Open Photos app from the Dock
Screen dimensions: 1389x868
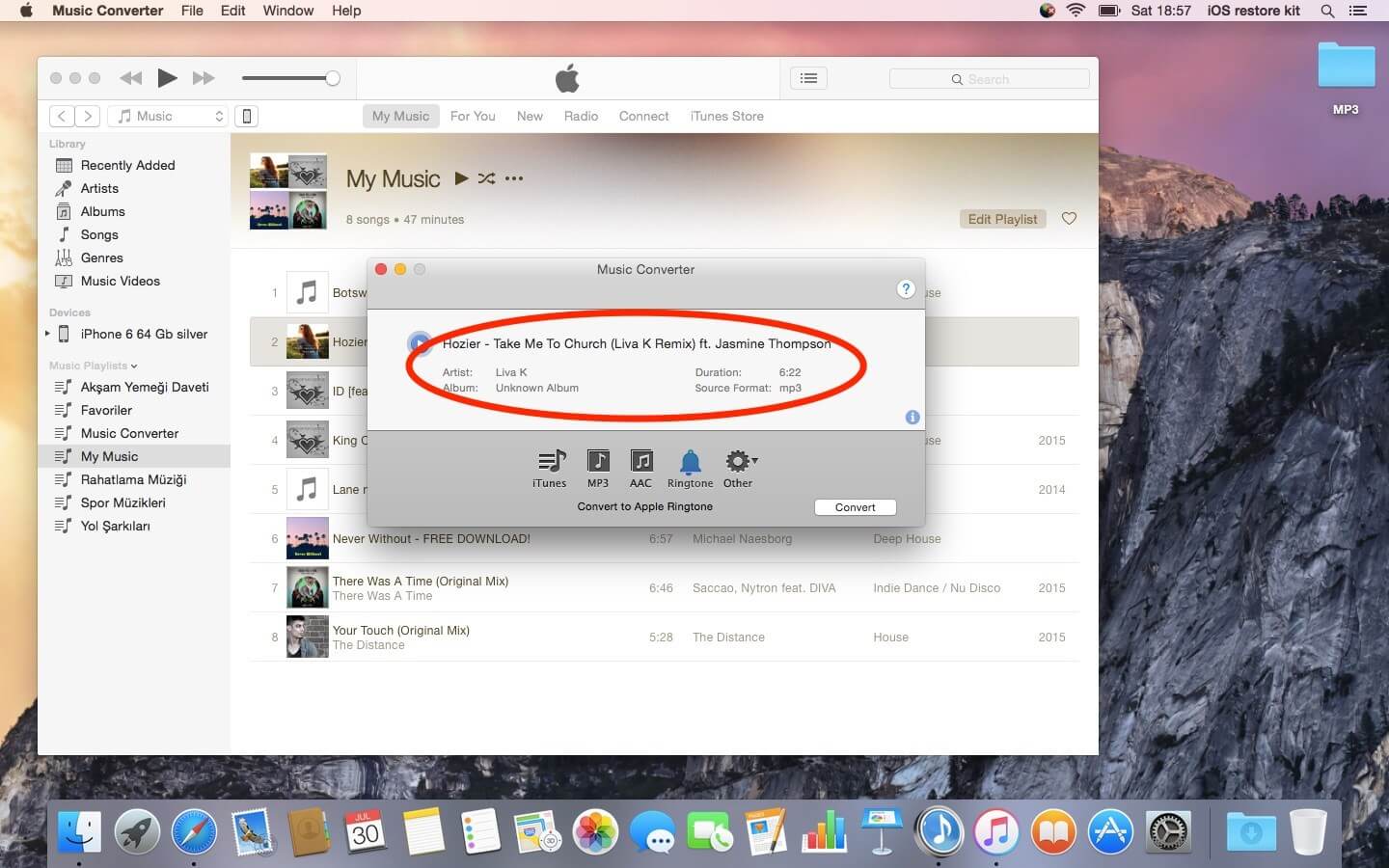click(595, 831)
